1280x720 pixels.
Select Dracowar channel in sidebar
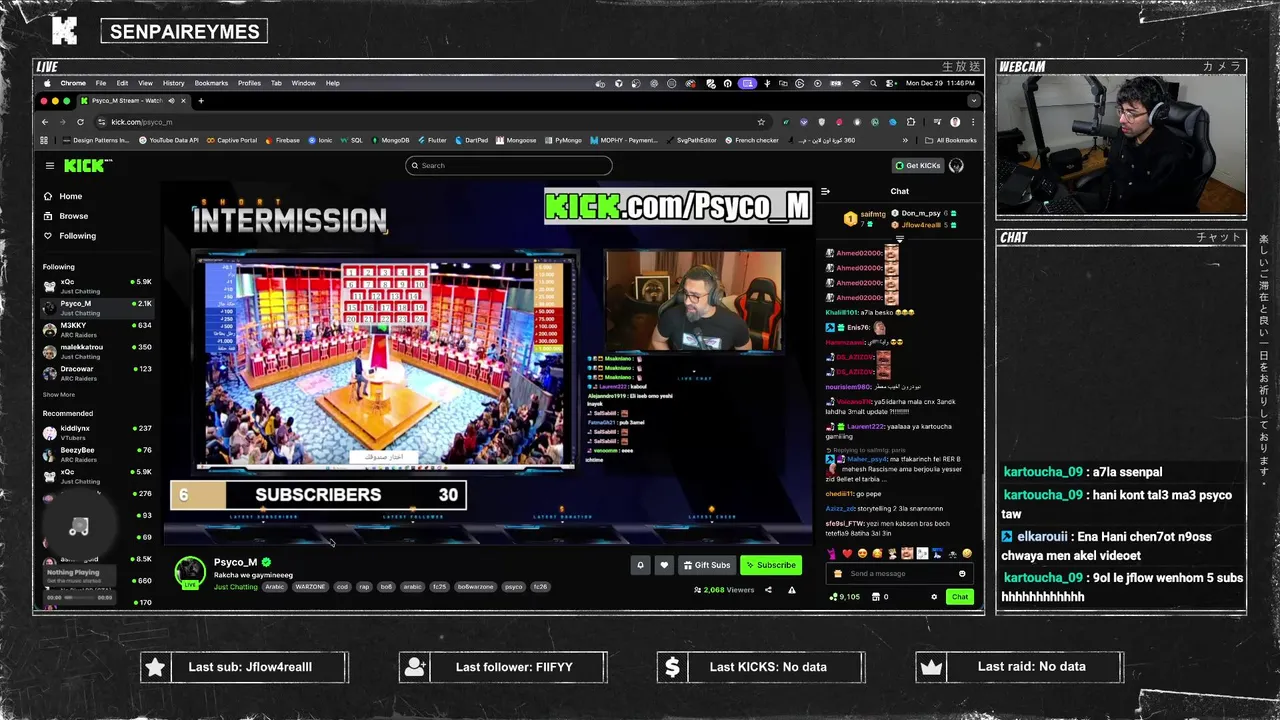coord(97,372)
